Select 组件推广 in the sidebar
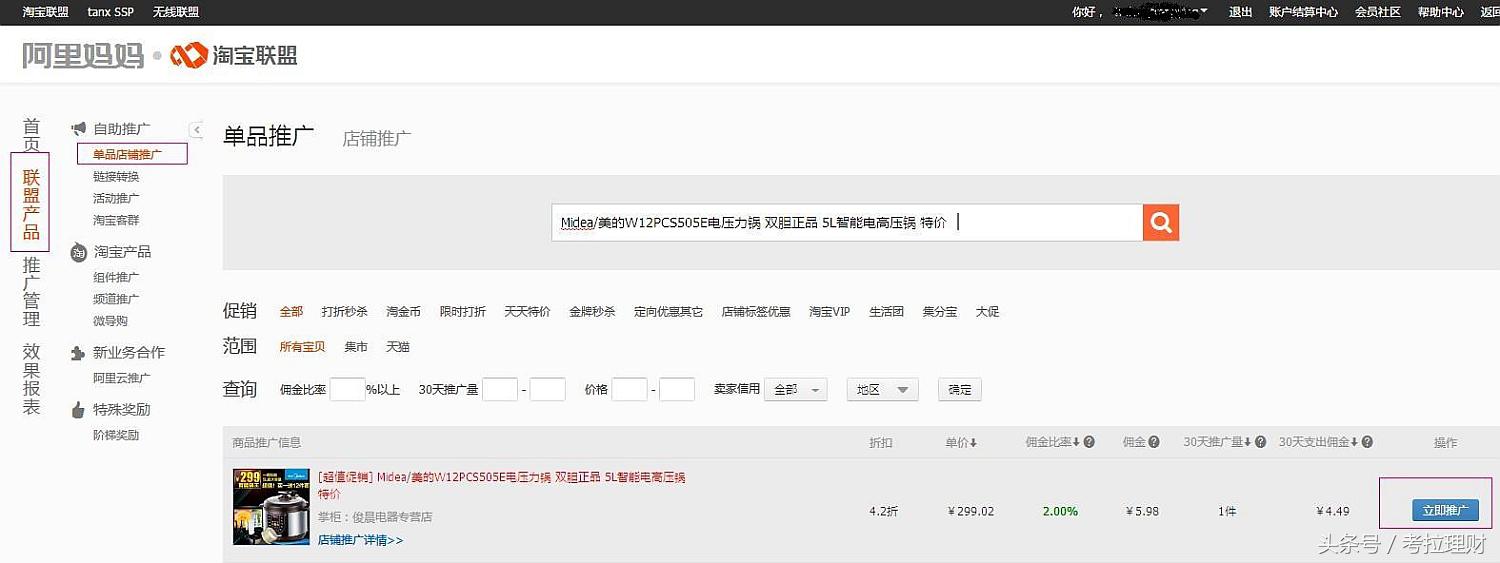 tap(116, 278)
